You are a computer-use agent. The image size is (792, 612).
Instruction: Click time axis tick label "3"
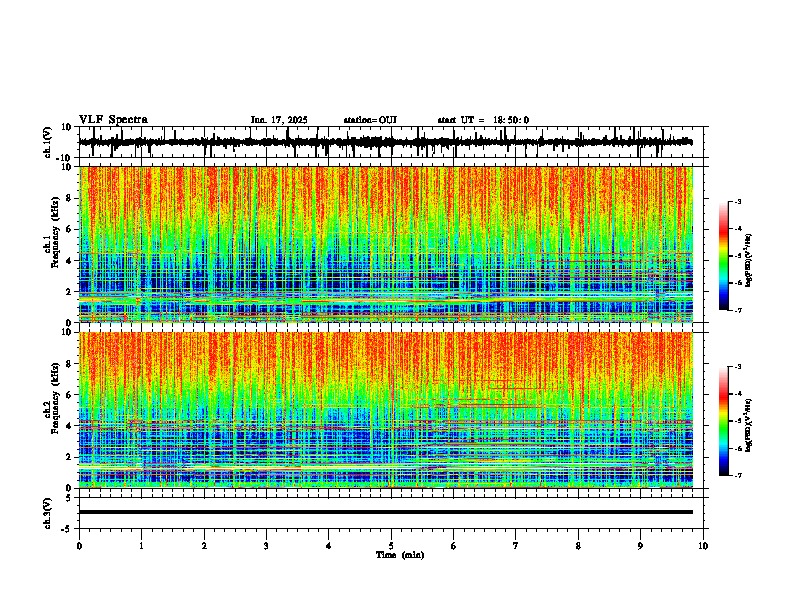click(x=266, y=546)
